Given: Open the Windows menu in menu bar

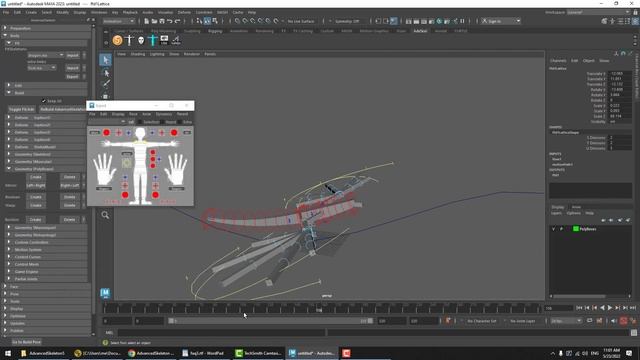Looking at the screenshot, I should coord(99,12).
